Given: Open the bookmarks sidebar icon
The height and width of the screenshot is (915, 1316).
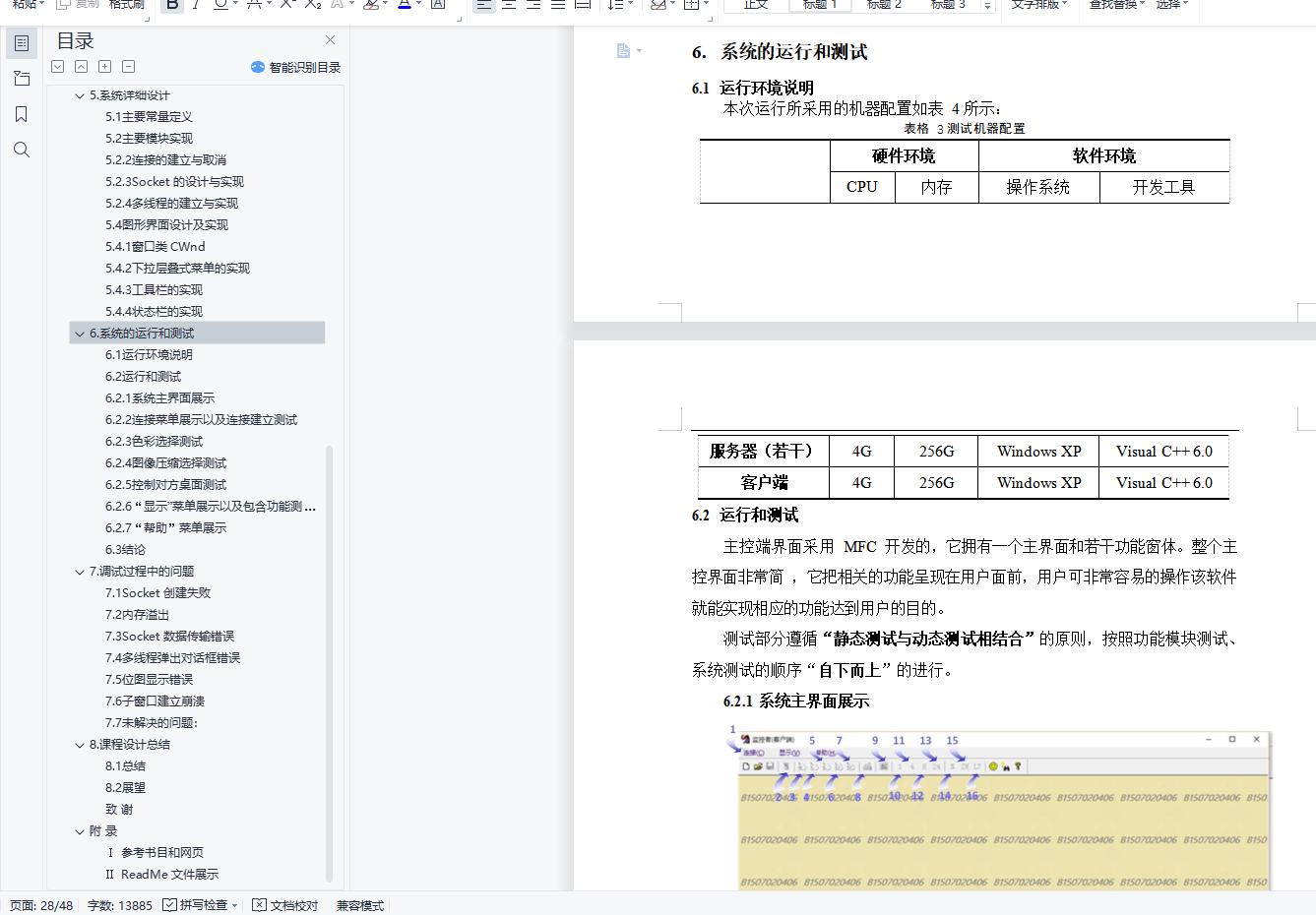Looking at the screenshot, I should pyautogui.click(x=22, y=114).
